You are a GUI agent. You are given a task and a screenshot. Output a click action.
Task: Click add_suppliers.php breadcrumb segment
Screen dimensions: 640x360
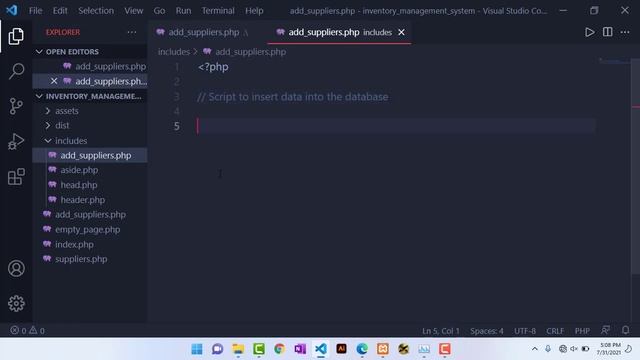250,52
